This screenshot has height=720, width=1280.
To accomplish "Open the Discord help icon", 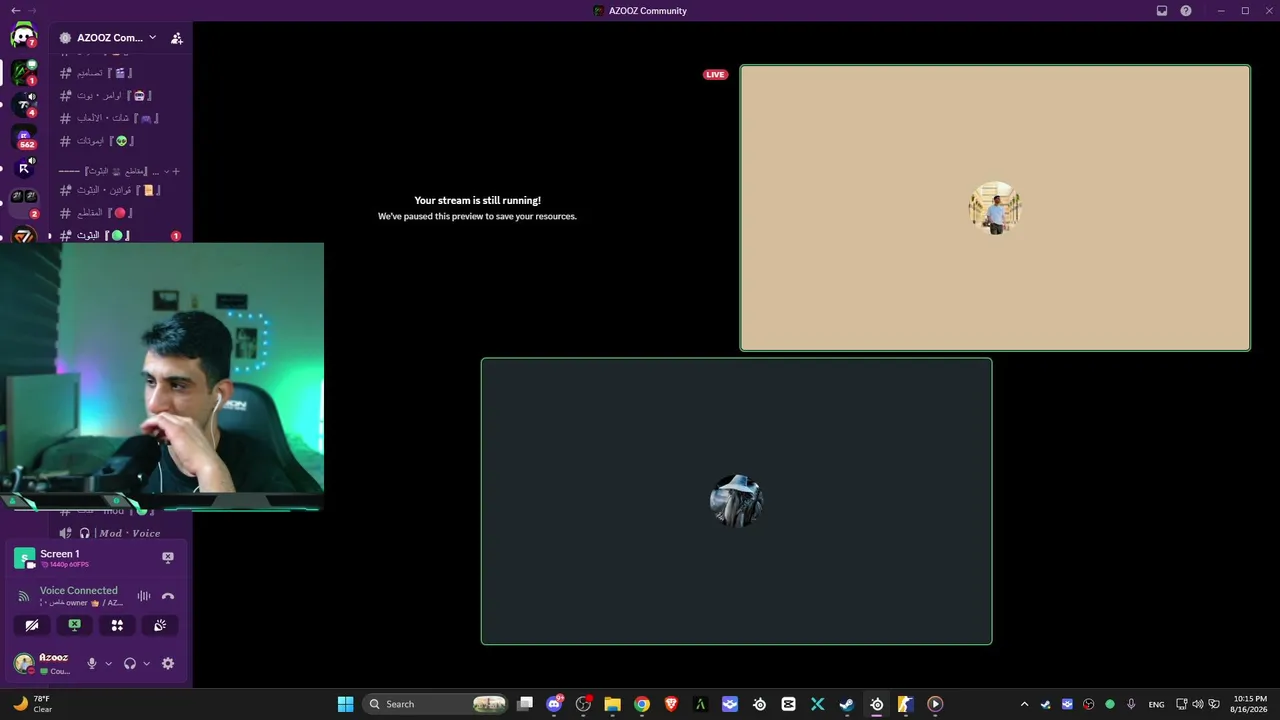I will (1186, 11).
